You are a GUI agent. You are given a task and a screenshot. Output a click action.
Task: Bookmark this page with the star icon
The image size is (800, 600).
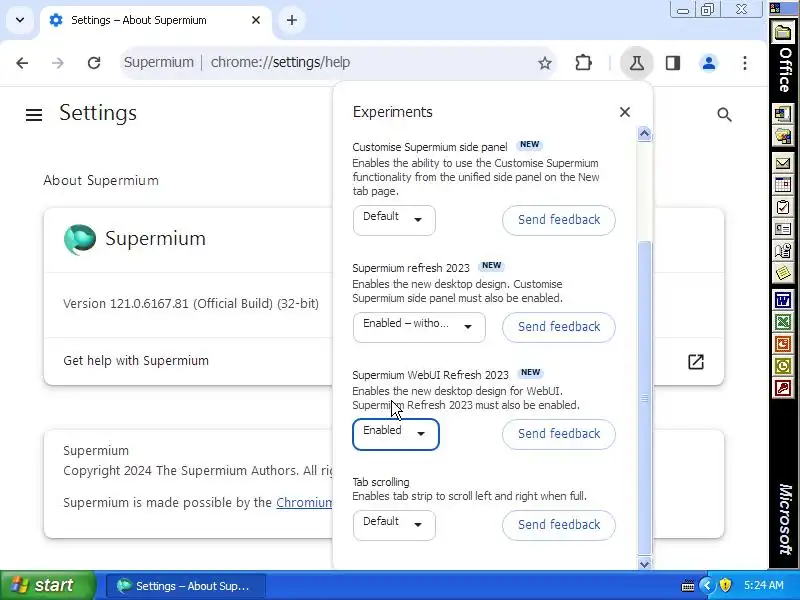point(545,63)
